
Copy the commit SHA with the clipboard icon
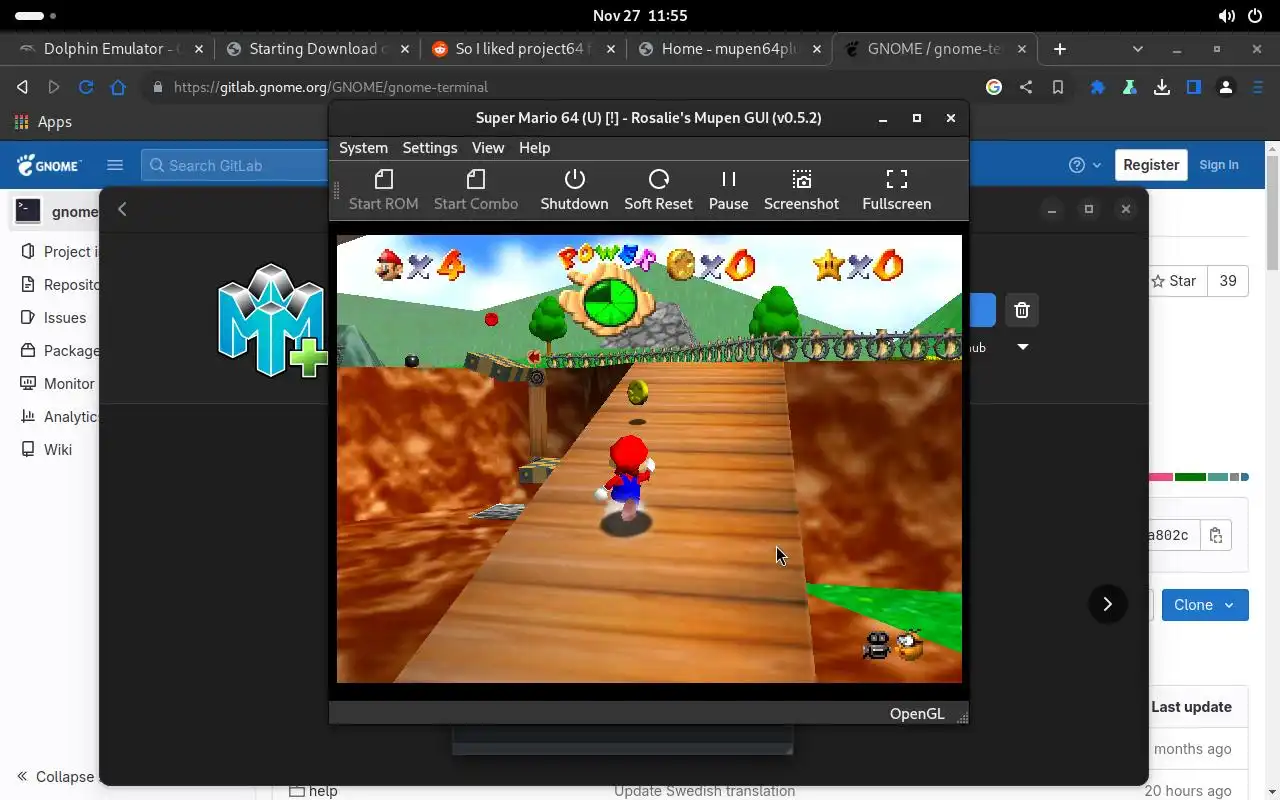tap(1216, 535)
